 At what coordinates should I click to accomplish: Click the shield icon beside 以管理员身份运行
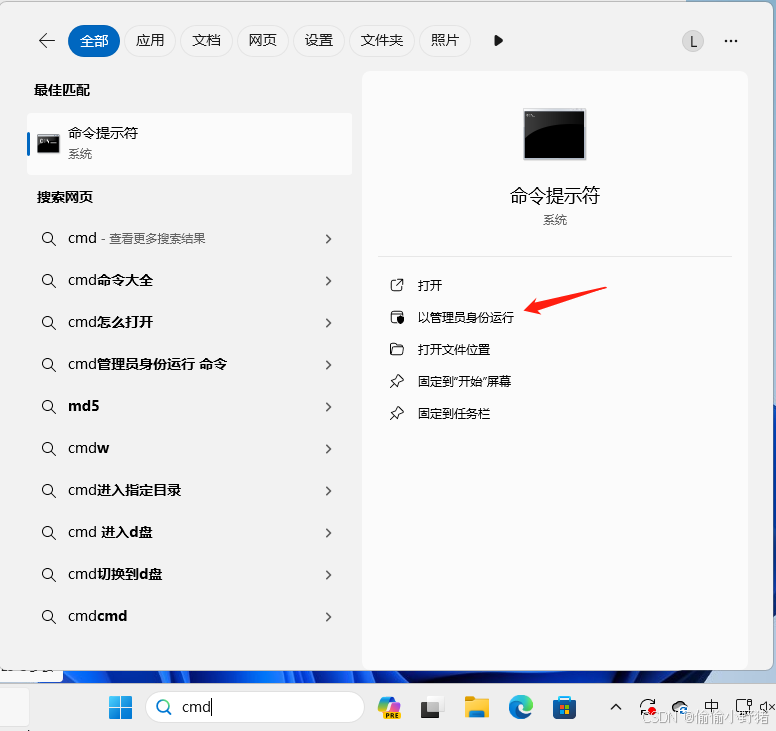pyautogui.click(x=397, y=317)
